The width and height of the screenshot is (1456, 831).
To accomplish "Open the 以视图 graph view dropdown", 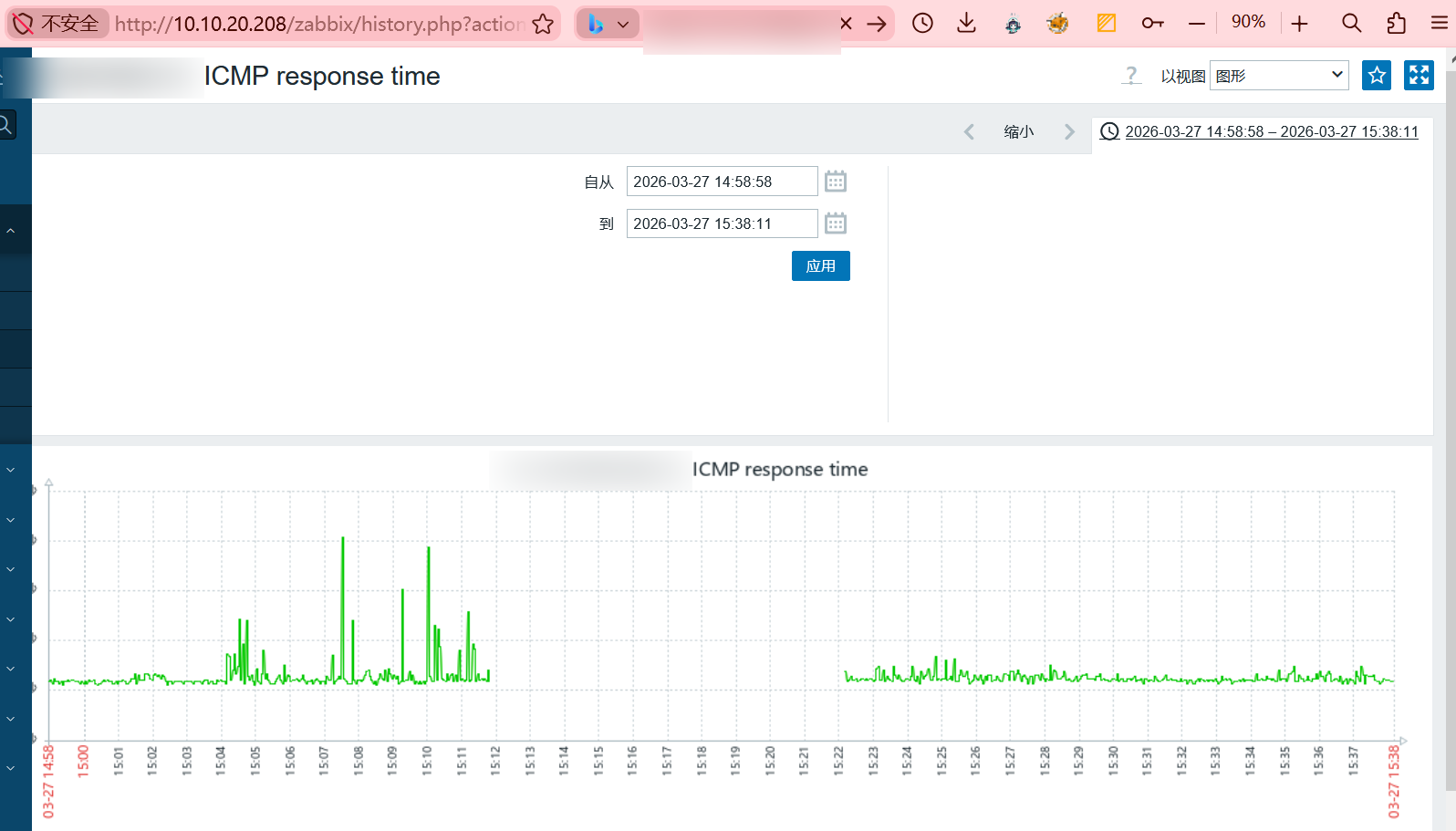I will (x=1279, y=76).
